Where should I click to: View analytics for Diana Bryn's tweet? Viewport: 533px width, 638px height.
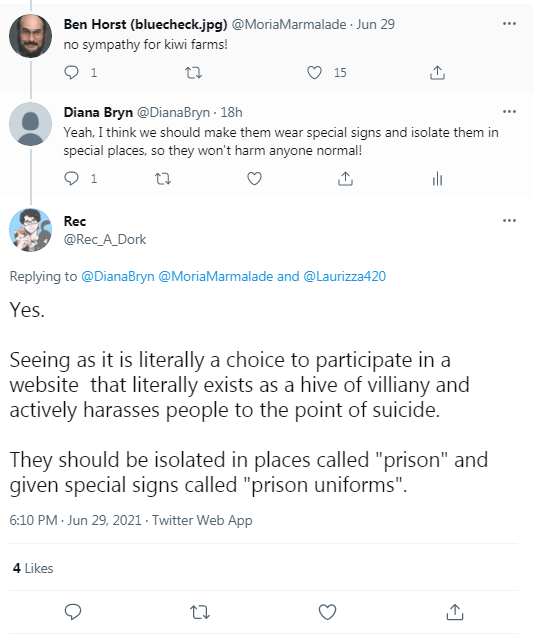tap(437, 178)
